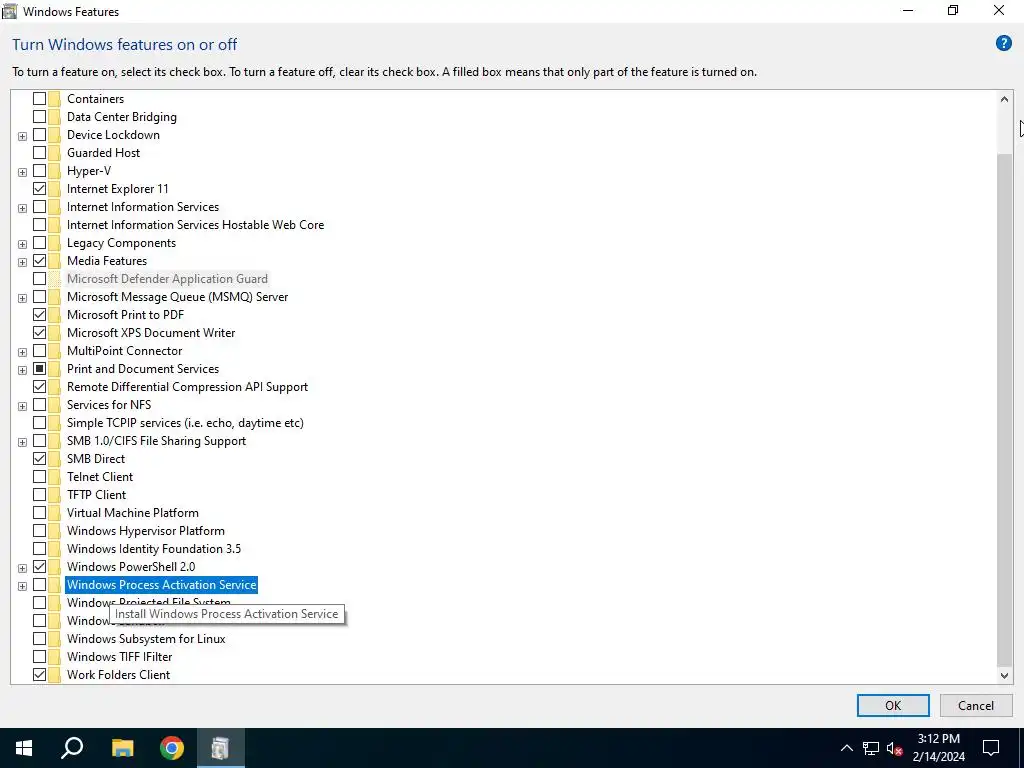1024x768 pixels.
Task: Select Windows TIFF IFilter label
Action: tap(120, 657)
